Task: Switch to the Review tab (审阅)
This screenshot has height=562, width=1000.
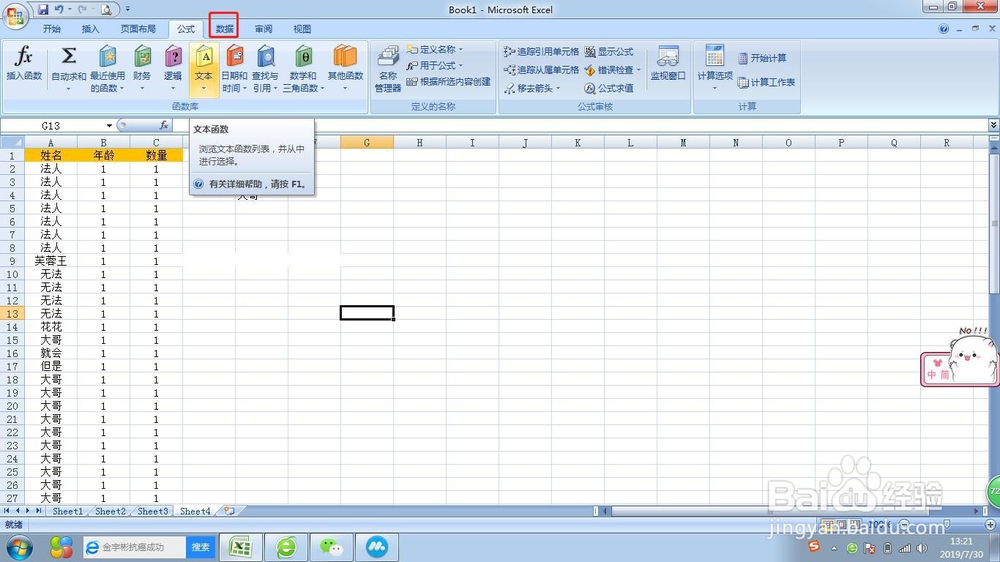Action: click(263, 29)
